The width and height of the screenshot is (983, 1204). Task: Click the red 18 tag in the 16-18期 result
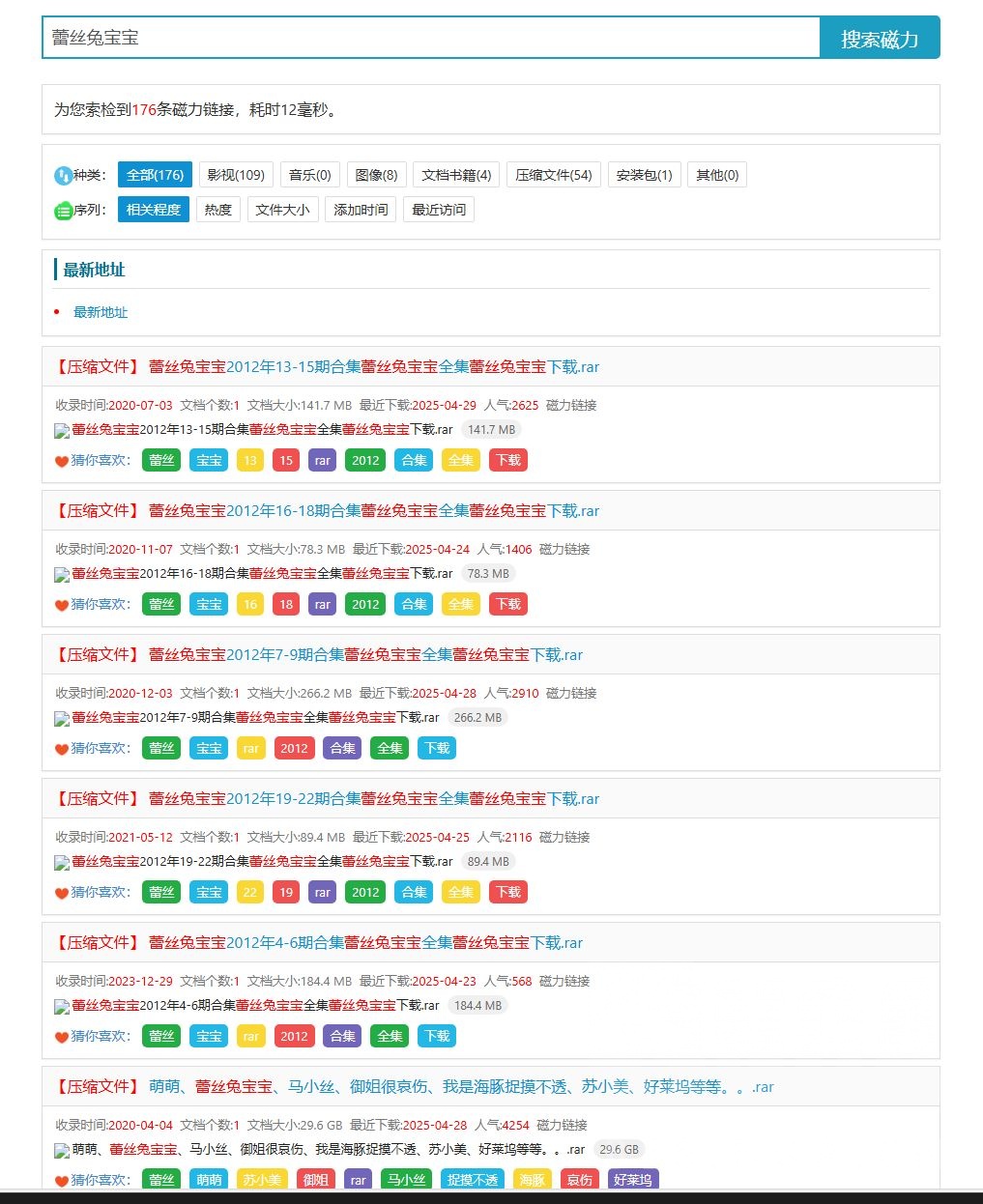(286, 604)
